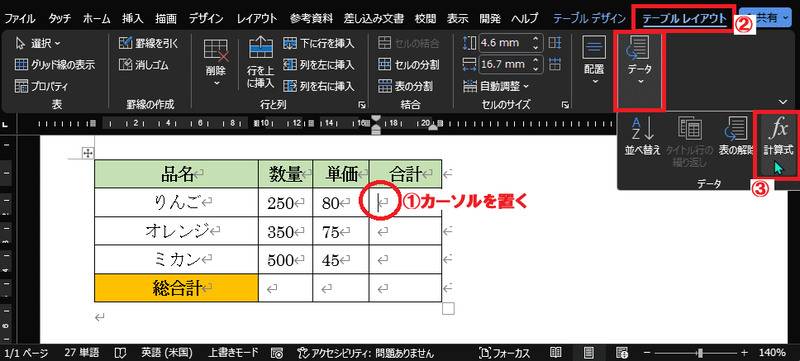Image resolution: width=800 pixels, height=361 pixels.
Task: Toggle 上書きモード overtype mode
Action: click(x=233, y=352)
